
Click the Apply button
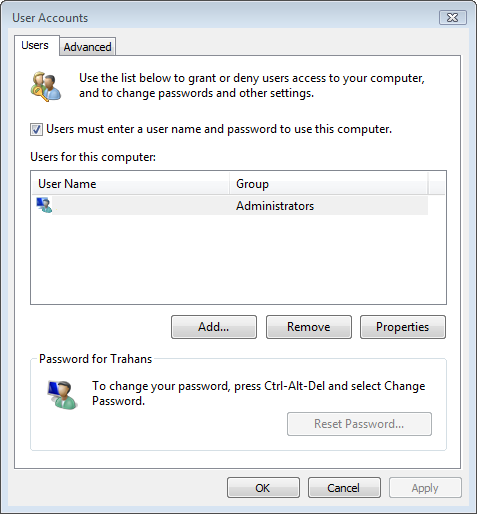(425, 488)
